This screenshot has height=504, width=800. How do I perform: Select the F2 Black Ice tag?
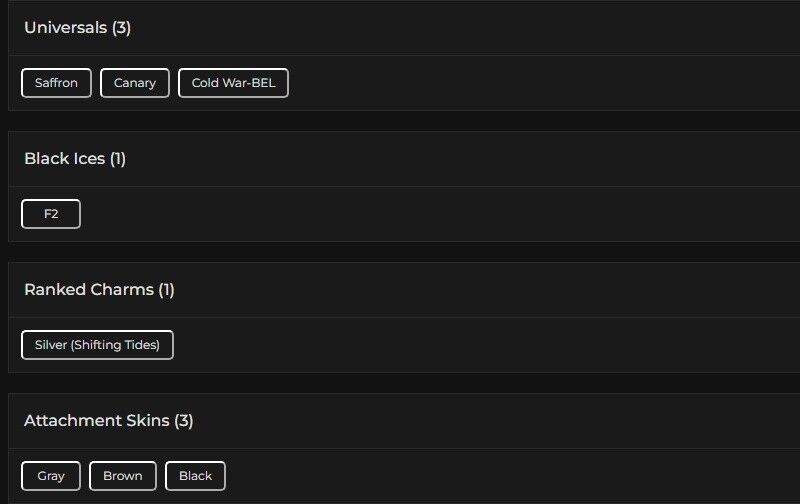click(51, 214)
